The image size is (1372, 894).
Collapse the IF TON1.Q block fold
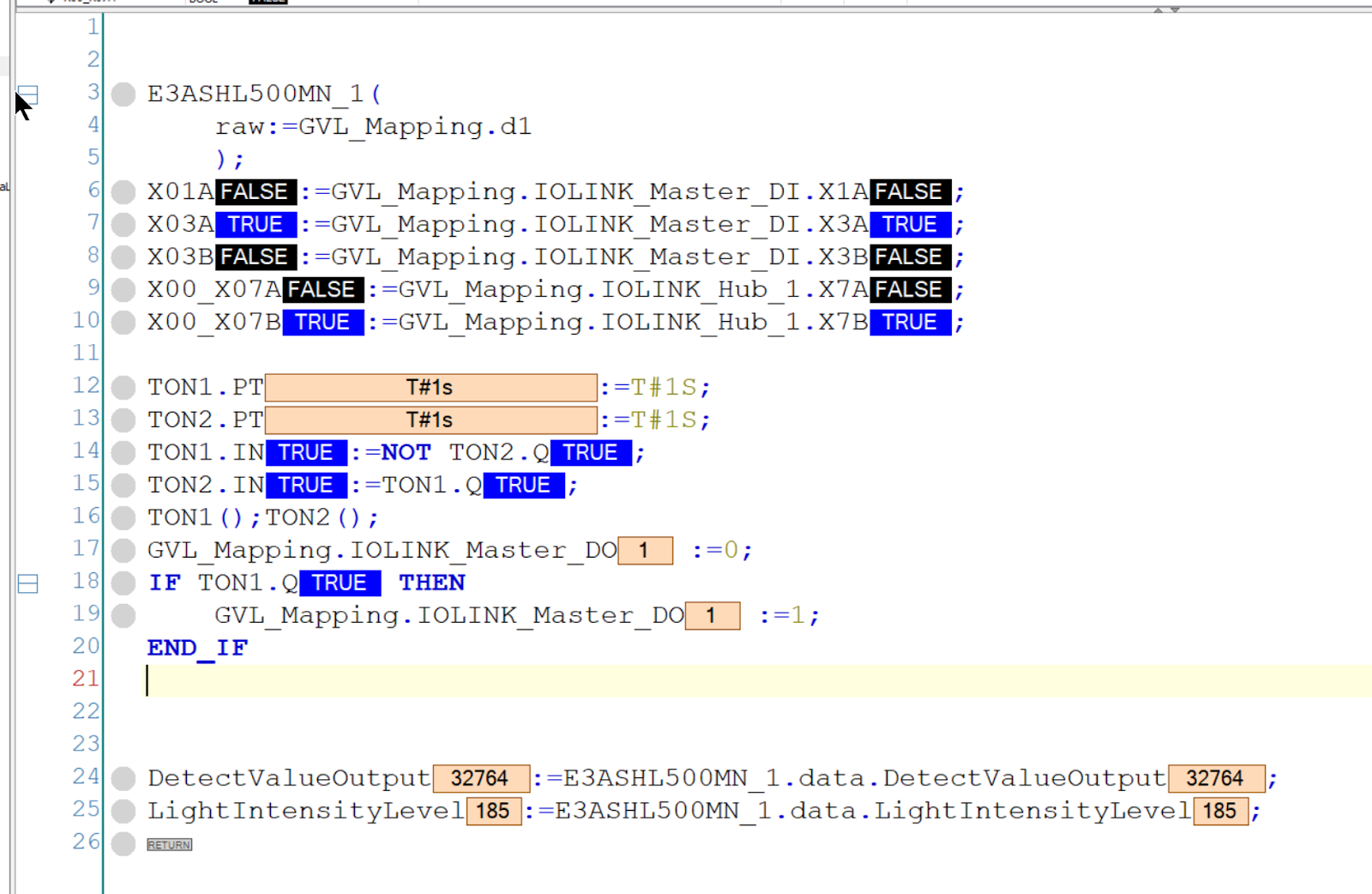pos(28,584)
